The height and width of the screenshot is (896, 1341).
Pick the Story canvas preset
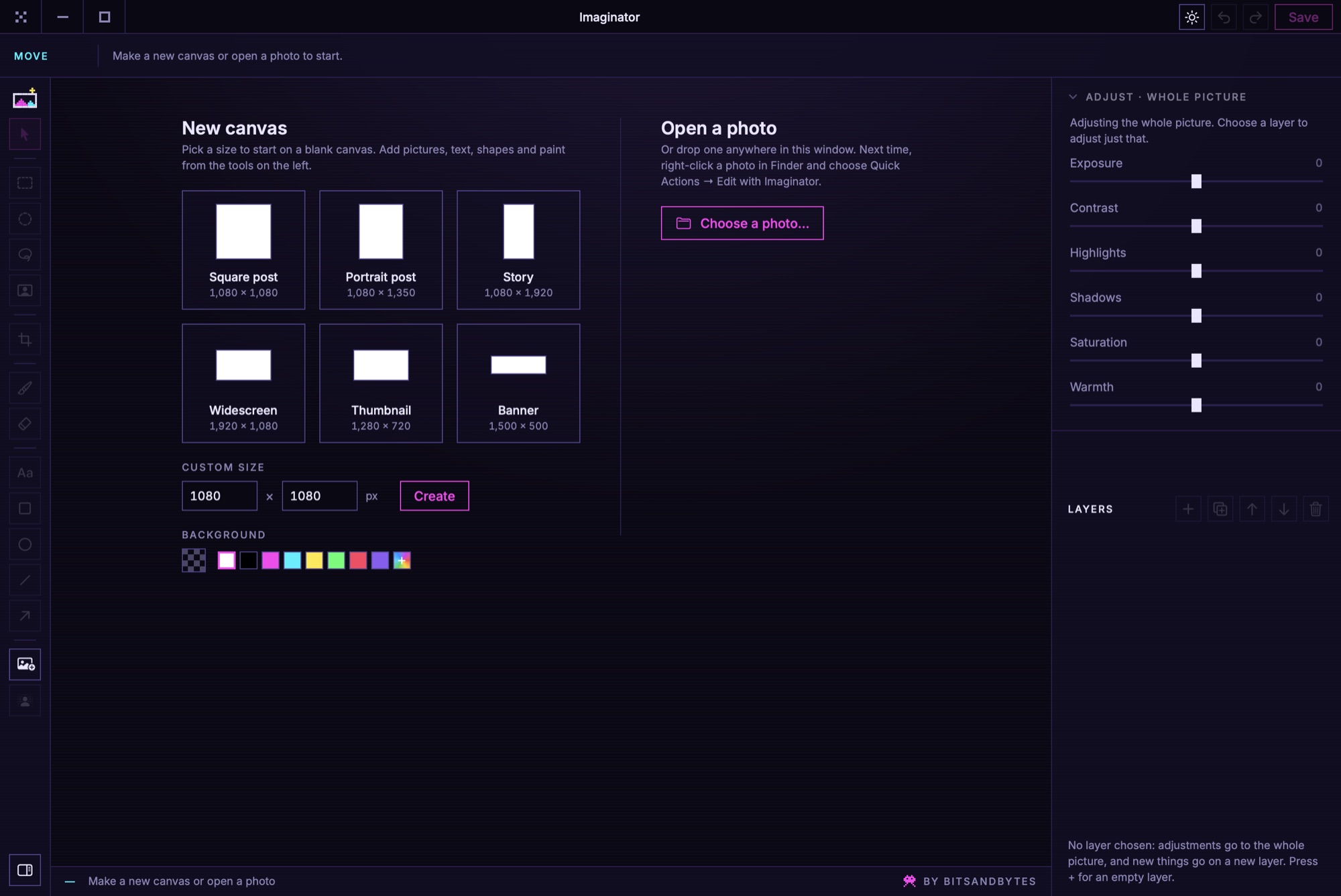point(518,250)
